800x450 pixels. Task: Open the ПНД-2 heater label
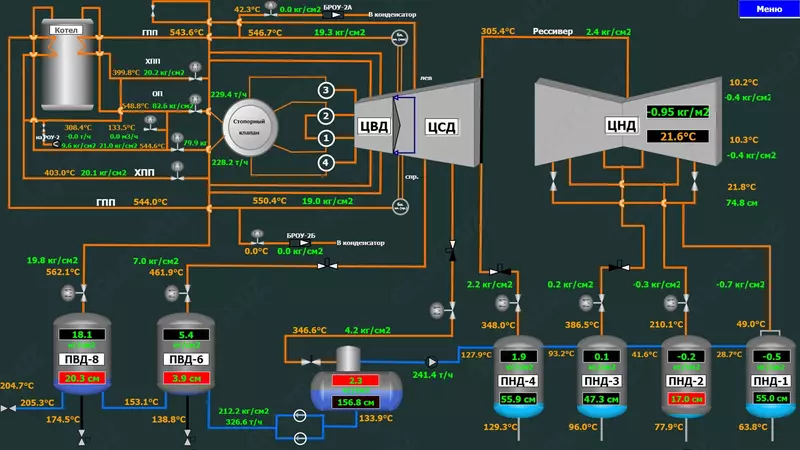(x=686, y=381)
